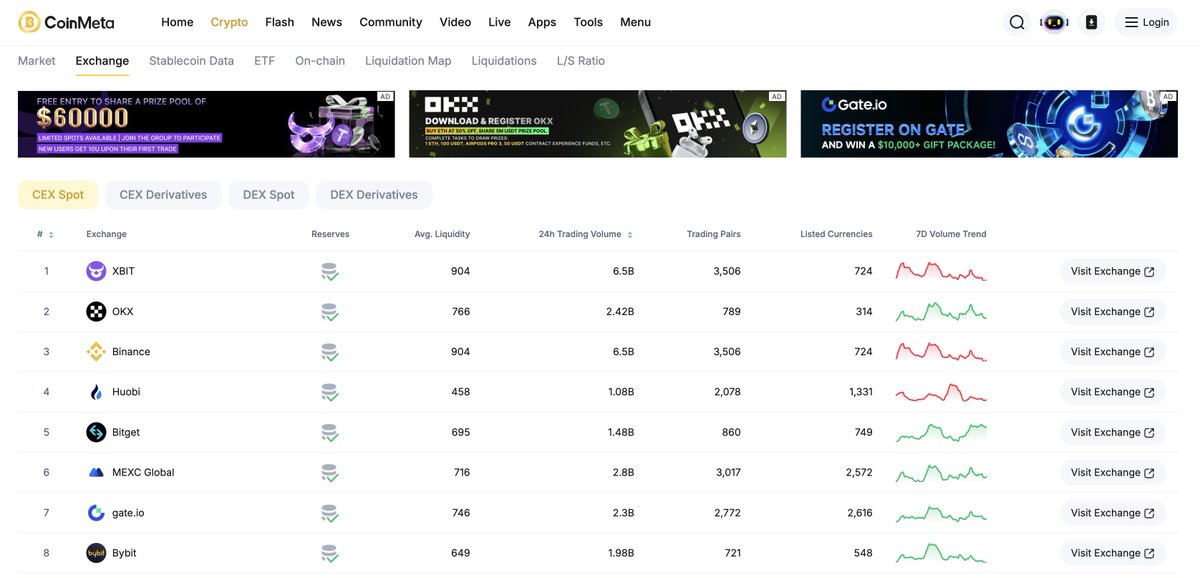Viewport: 1200px width, 578px height.
Task: Switch to the Market tab
Action: point(37,61)
